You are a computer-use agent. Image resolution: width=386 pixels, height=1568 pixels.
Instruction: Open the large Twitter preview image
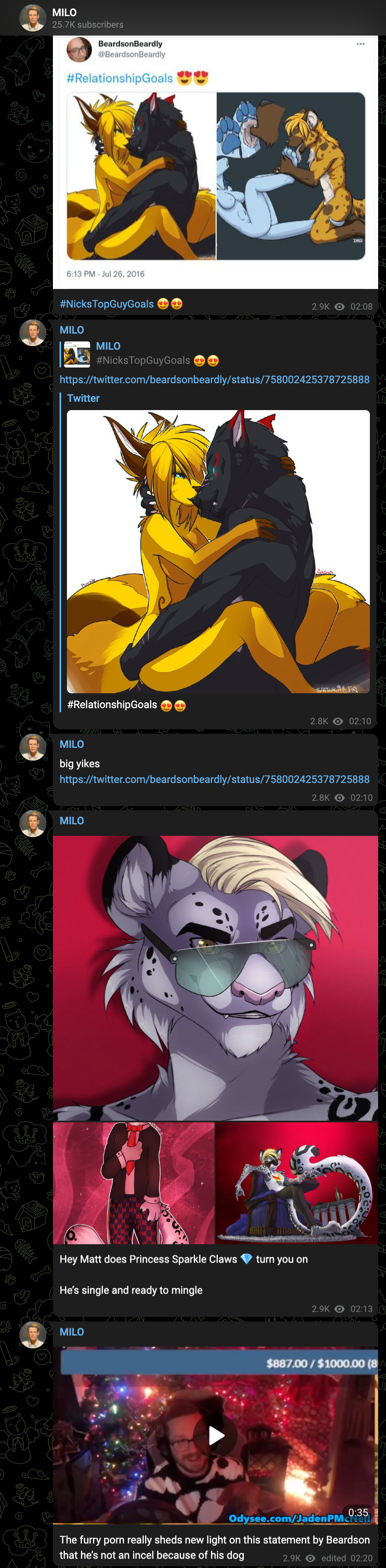coord(218,551)
